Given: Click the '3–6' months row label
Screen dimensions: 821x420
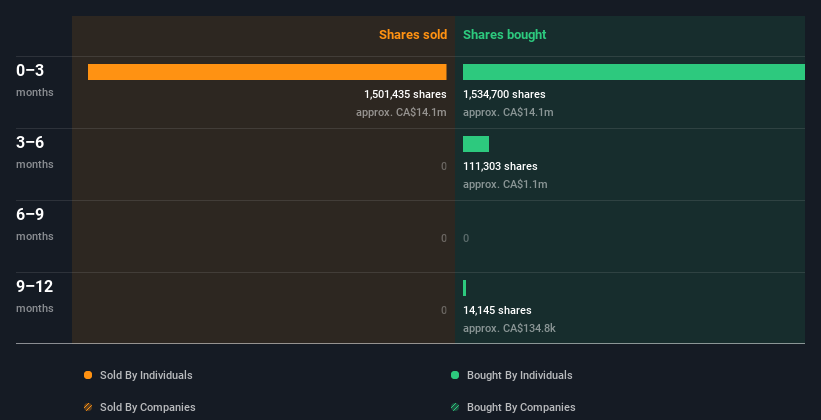Looking at the screenshot, I should click(30, 142).
